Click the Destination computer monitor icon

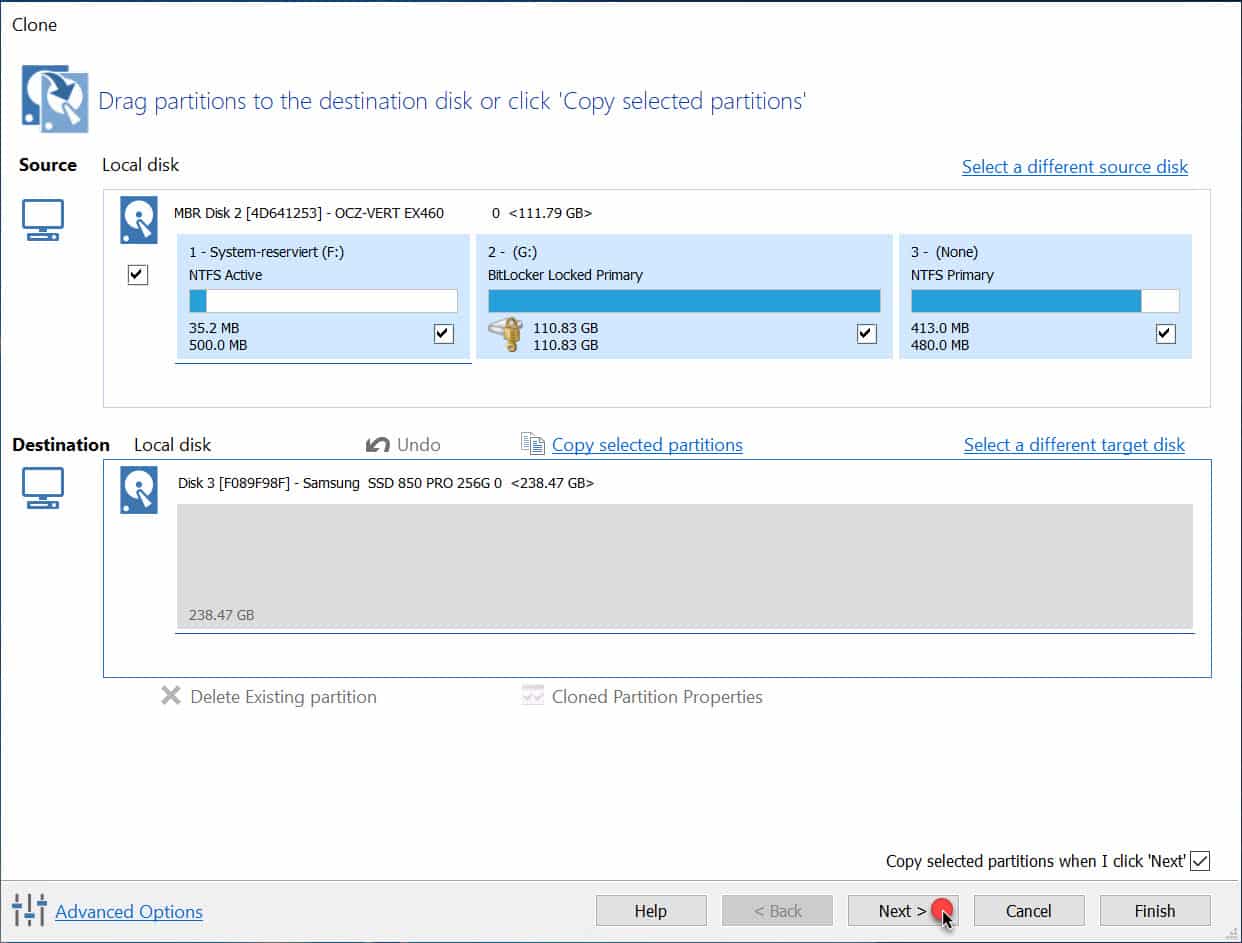(x=43, y=488)
